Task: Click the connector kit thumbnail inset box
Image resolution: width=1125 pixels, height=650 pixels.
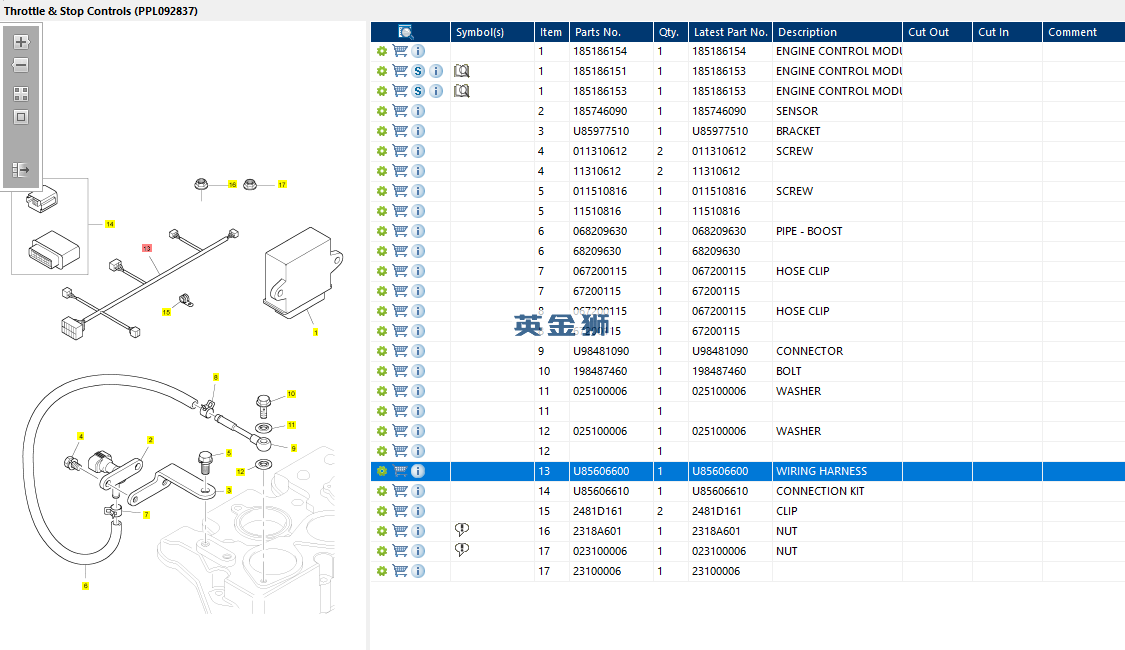Action: pyautogui.click(x=50, y=227)
